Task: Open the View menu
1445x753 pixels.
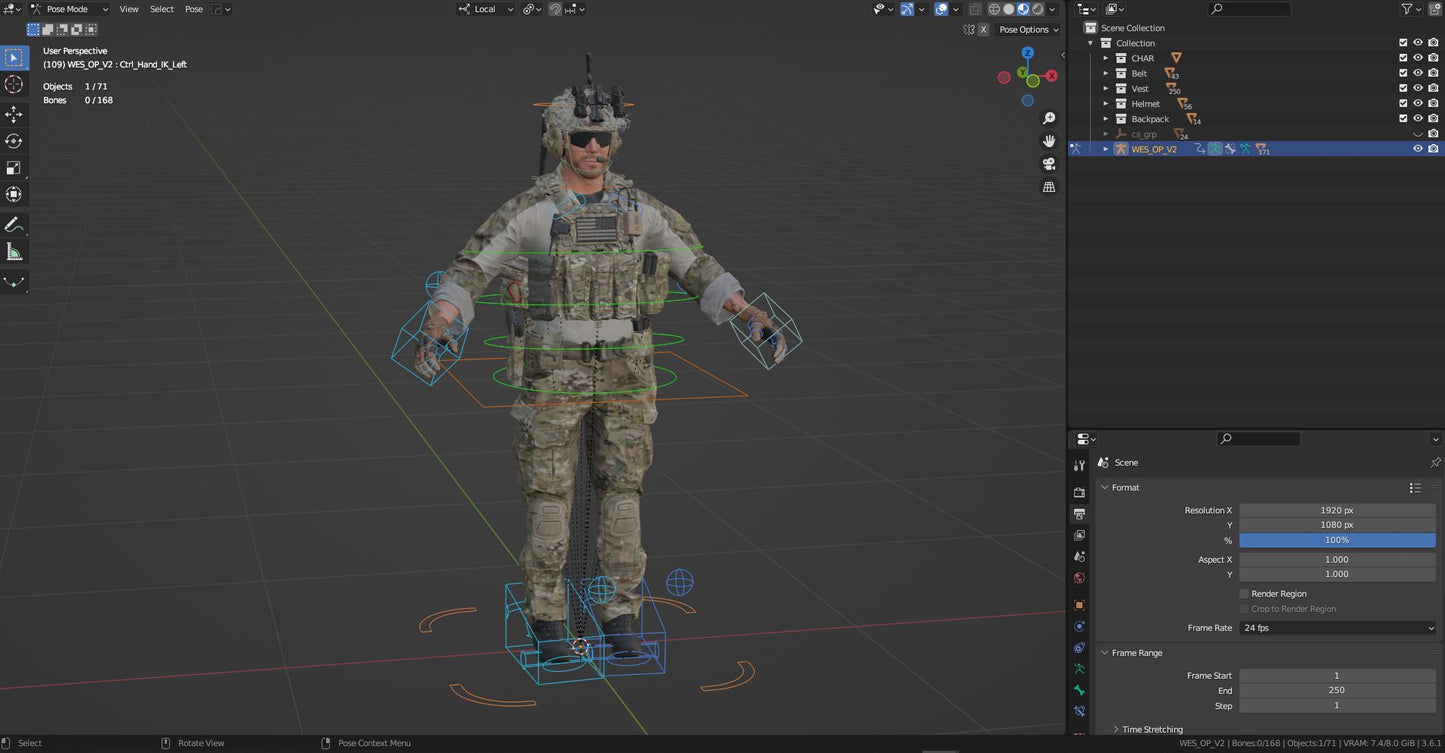Action: 129,9
